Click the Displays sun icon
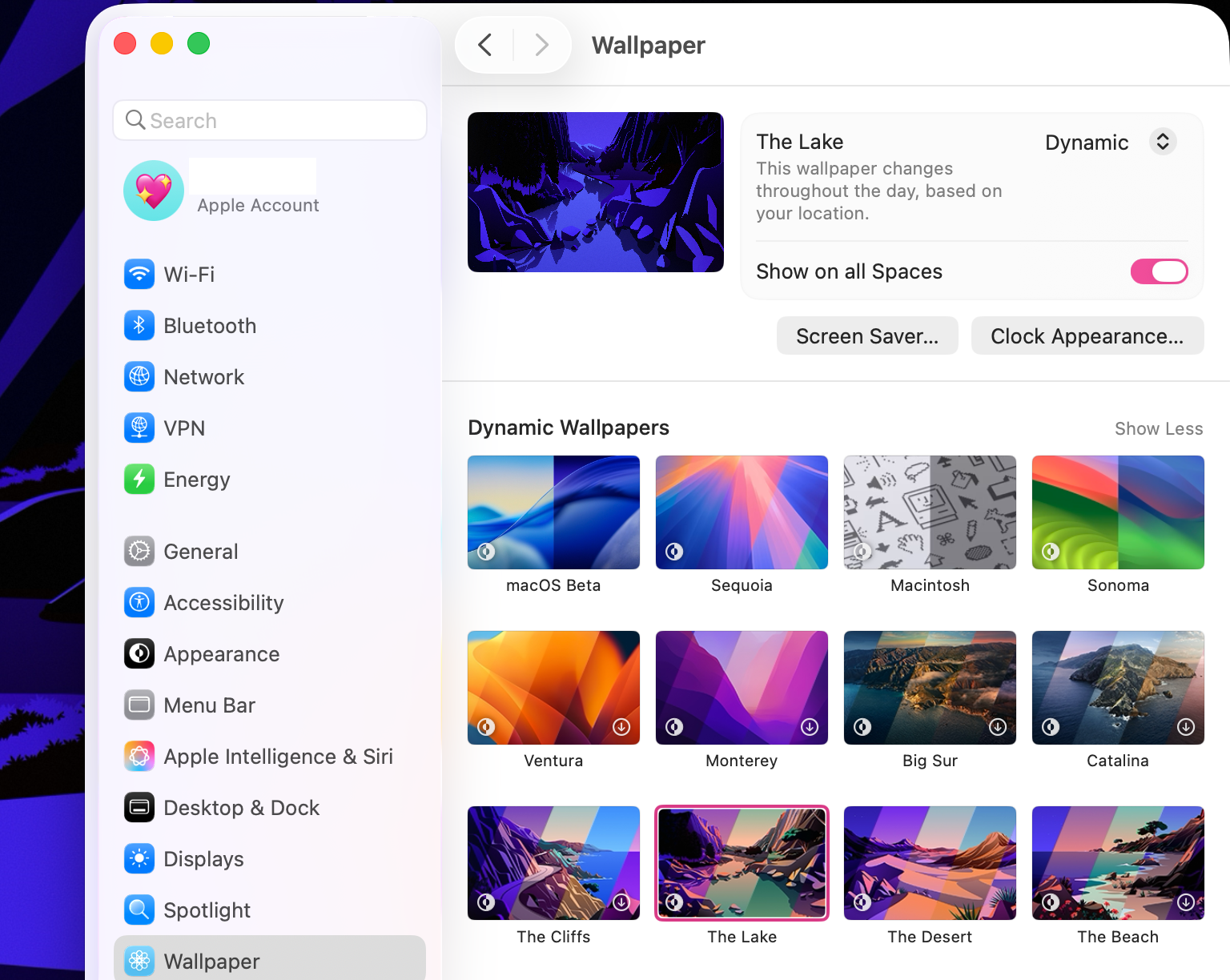The width and height of the screenshot is (1230, 980). [139, 859]
